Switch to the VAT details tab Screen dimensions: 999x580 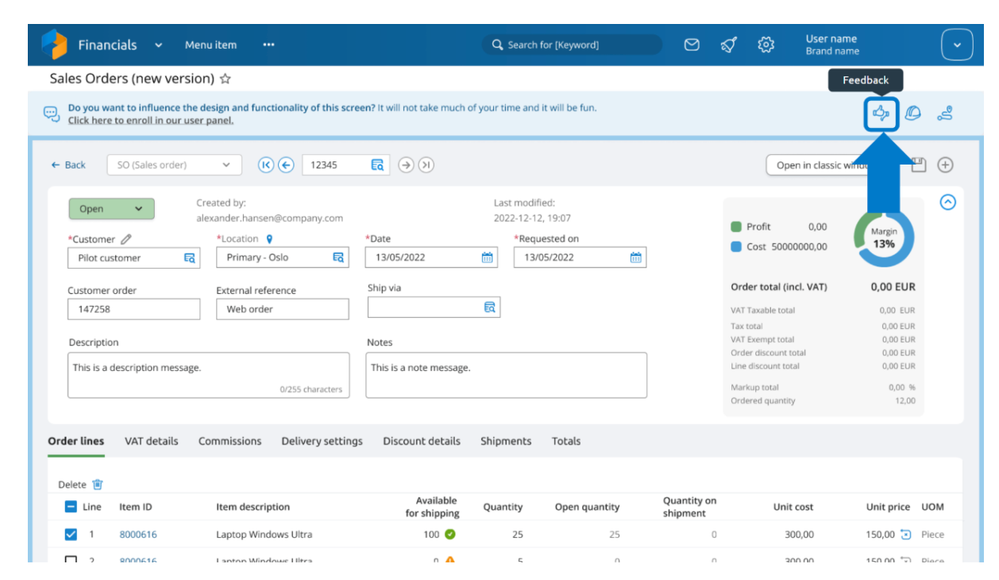point(151,441)
